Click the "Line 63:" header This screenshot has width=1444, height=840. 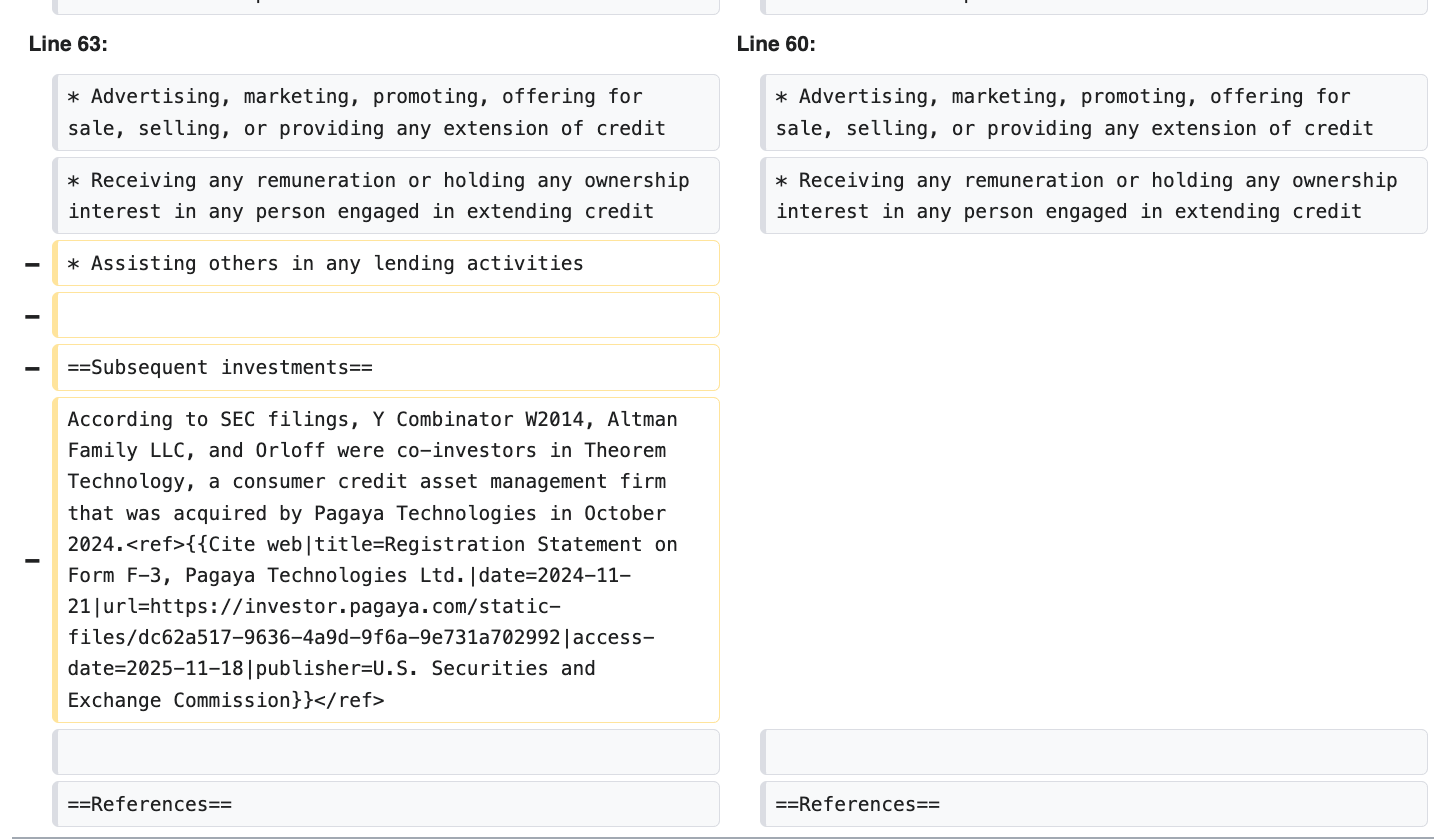pos(68,44)
